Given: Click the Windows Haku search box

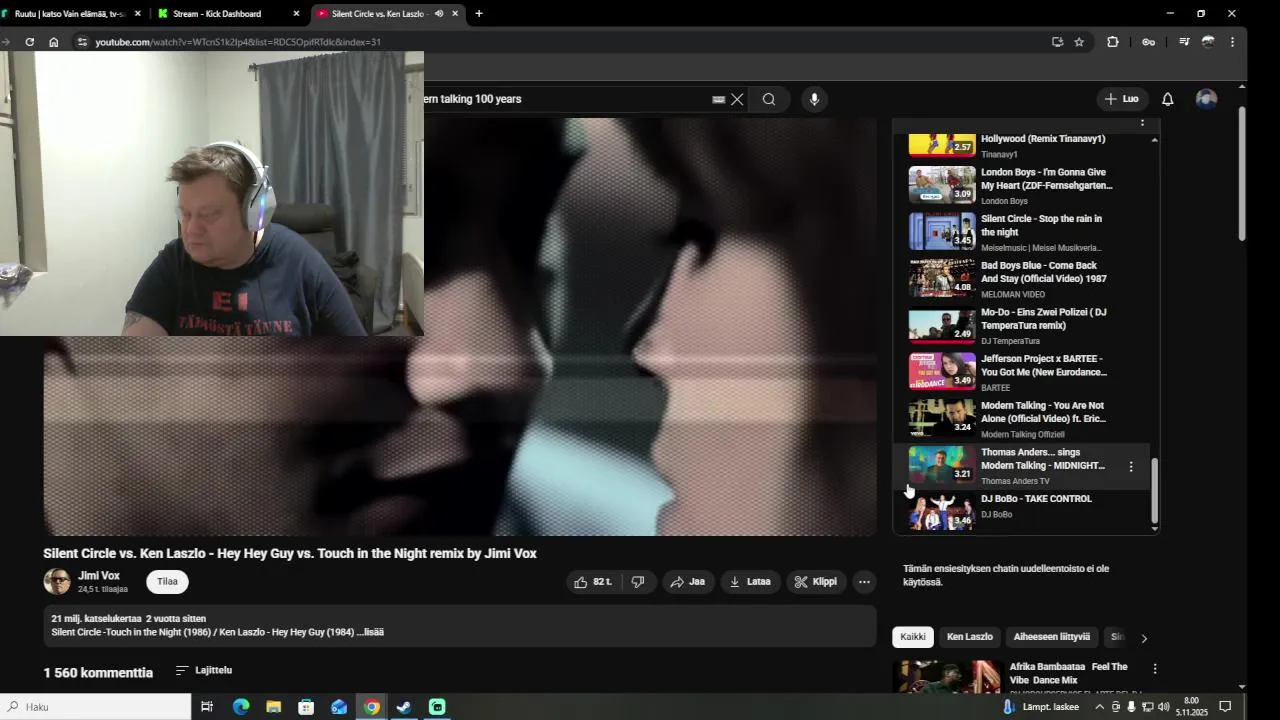Looking at the screenshot, I should [95, 707].
